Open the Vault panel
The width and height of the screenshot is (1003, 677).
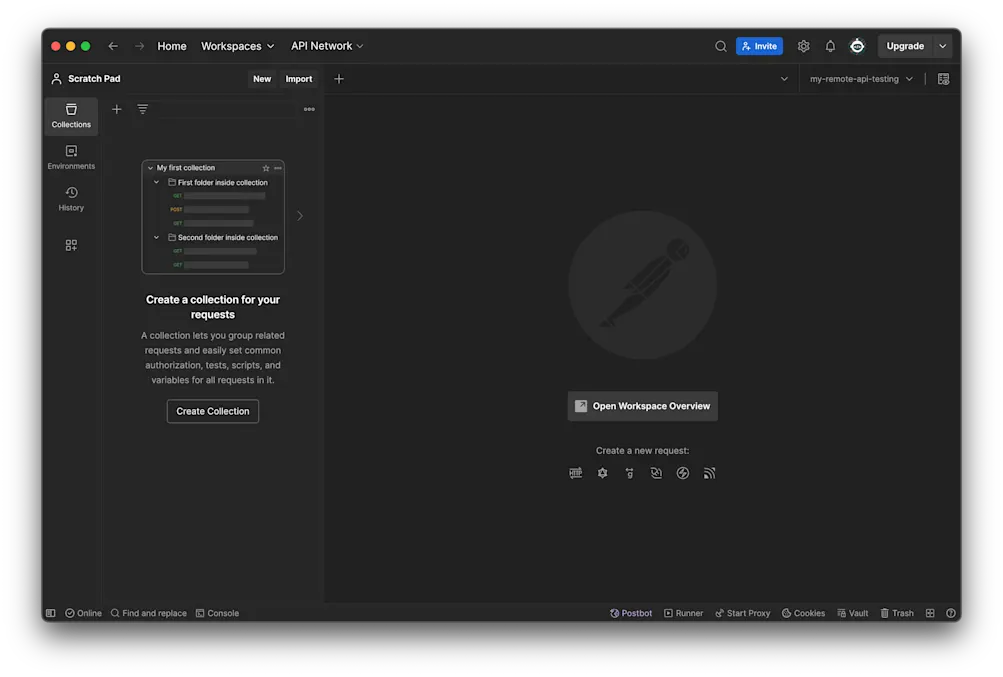tap(852, 613)
